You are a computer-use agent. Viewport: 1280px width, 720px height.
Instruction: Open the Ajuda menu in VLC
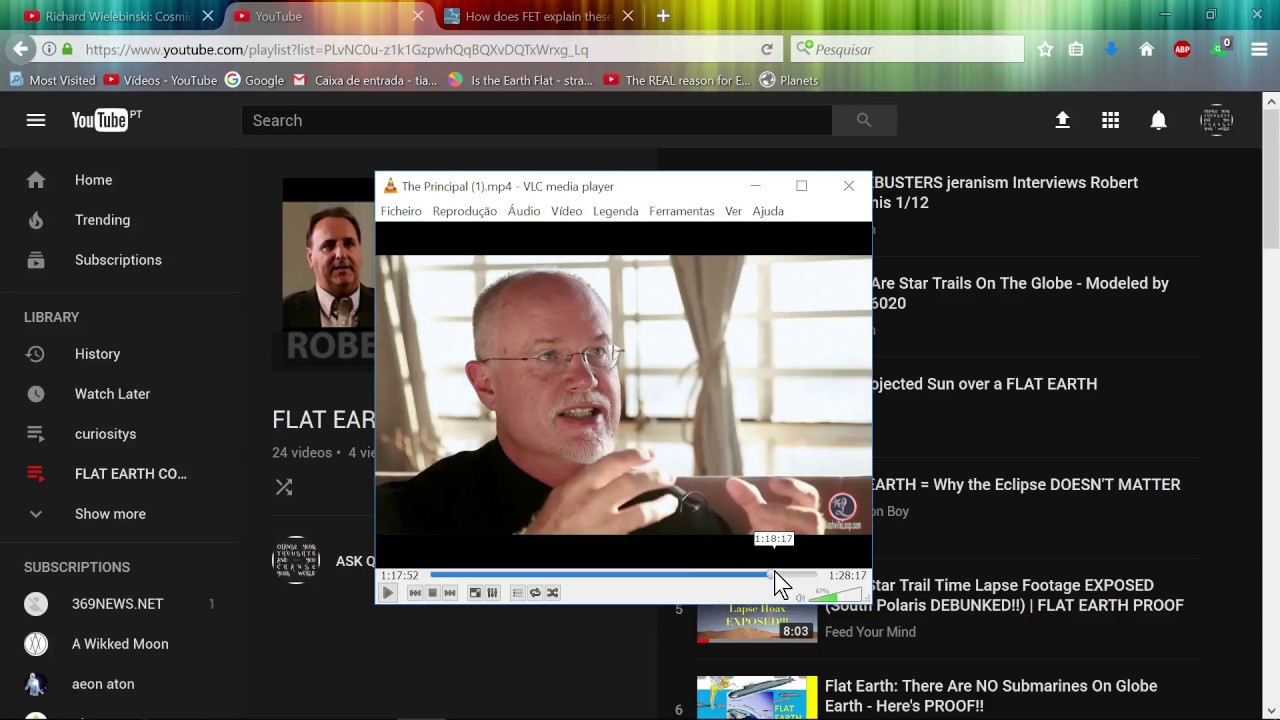click(x=768, y=211)
